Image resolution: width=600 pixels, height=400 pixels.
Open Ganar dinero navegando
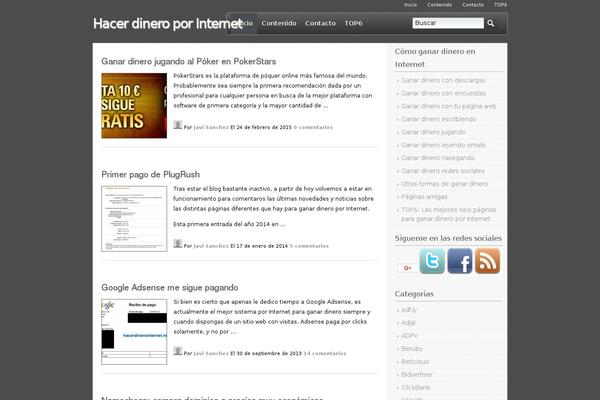click(438, 158)
